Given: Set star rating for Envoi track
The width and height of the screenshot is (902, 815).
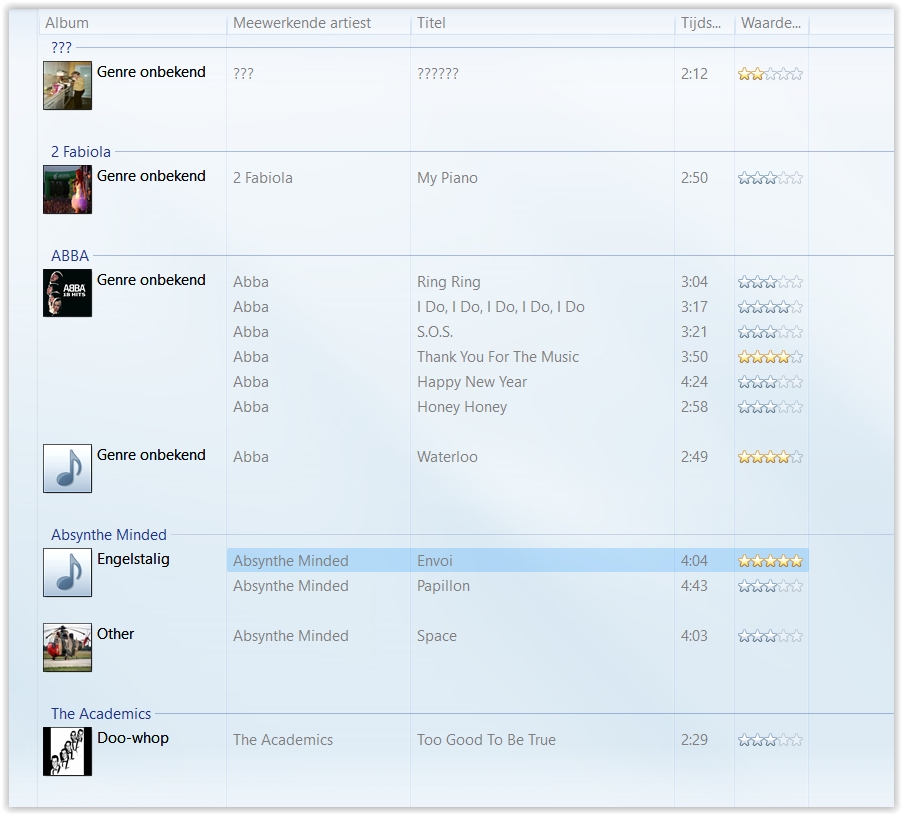Looking at the screenshot, I should click(x=770, y=561).
